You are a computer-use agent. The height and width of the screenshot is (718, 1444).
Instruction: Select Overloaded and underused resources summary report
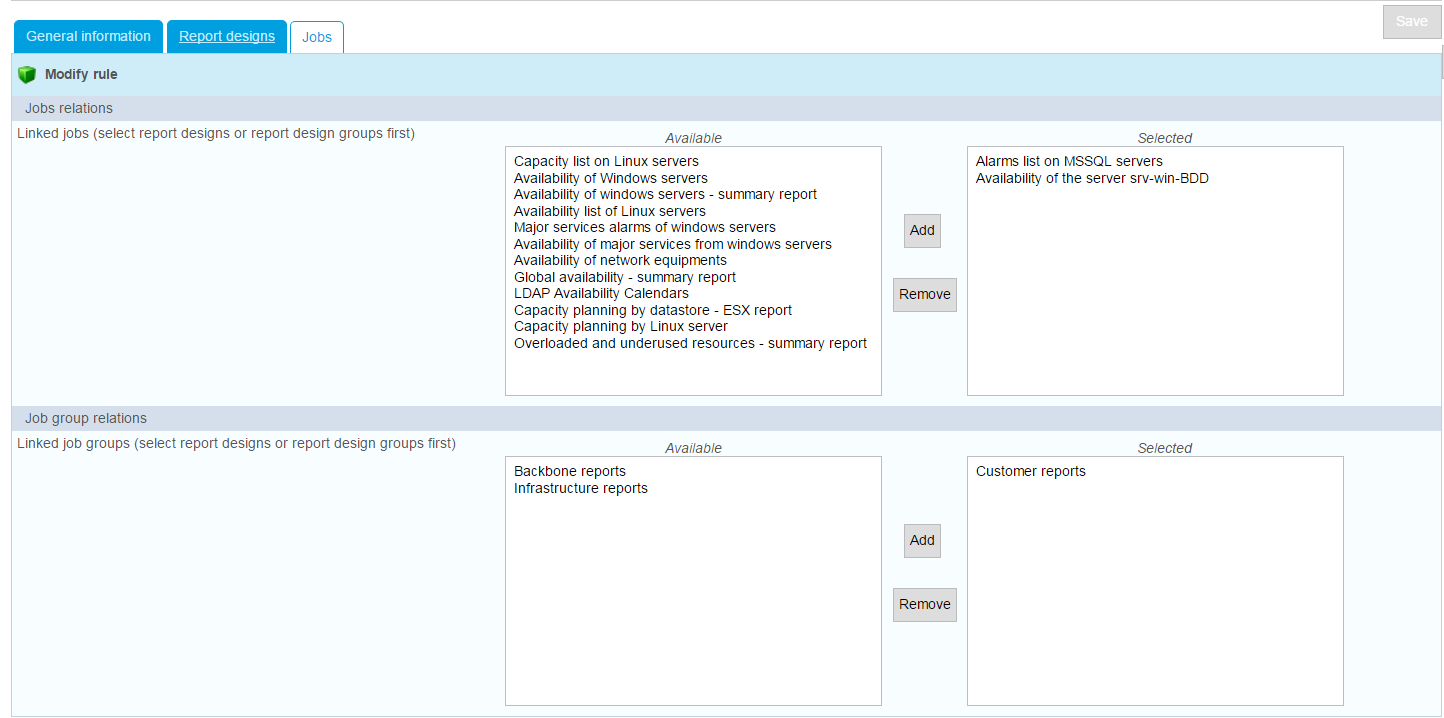pos(690,343)
